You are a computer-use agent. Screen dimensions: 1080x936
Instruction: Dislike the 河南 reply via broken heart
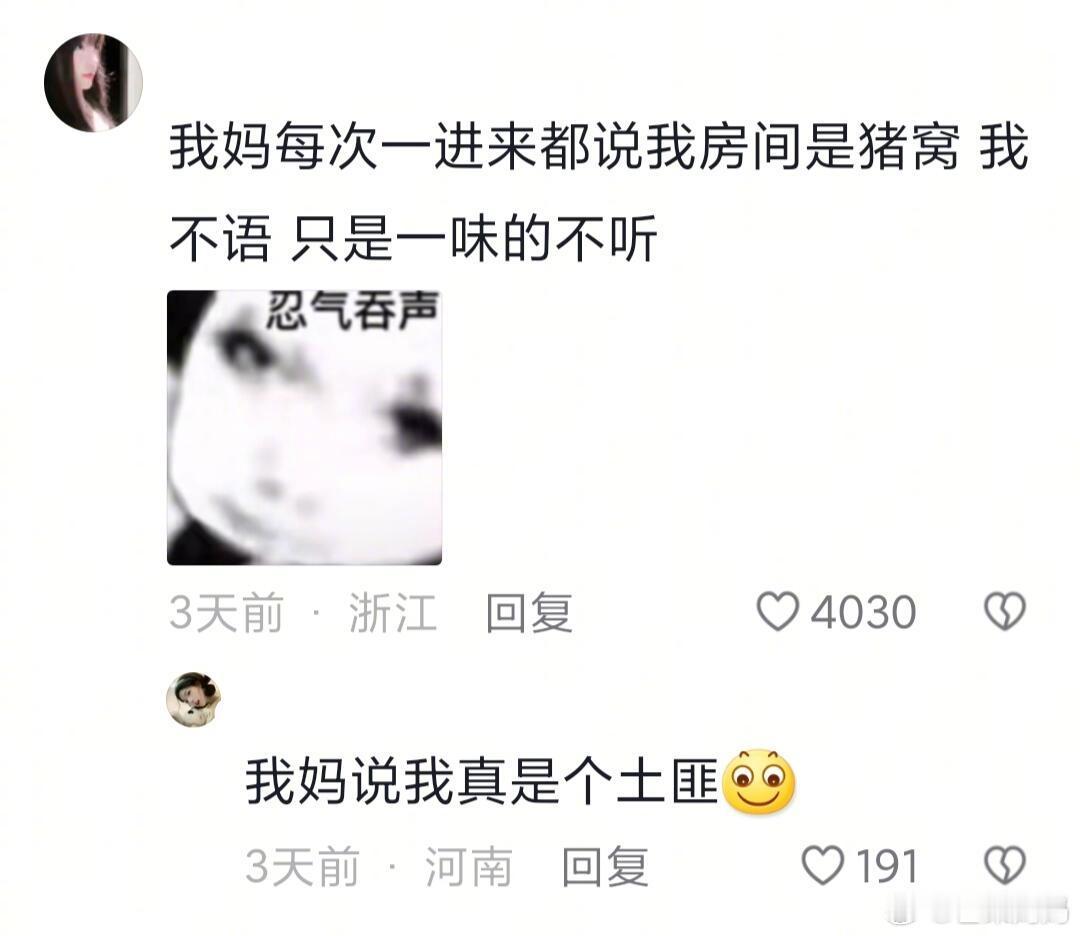1005,865
